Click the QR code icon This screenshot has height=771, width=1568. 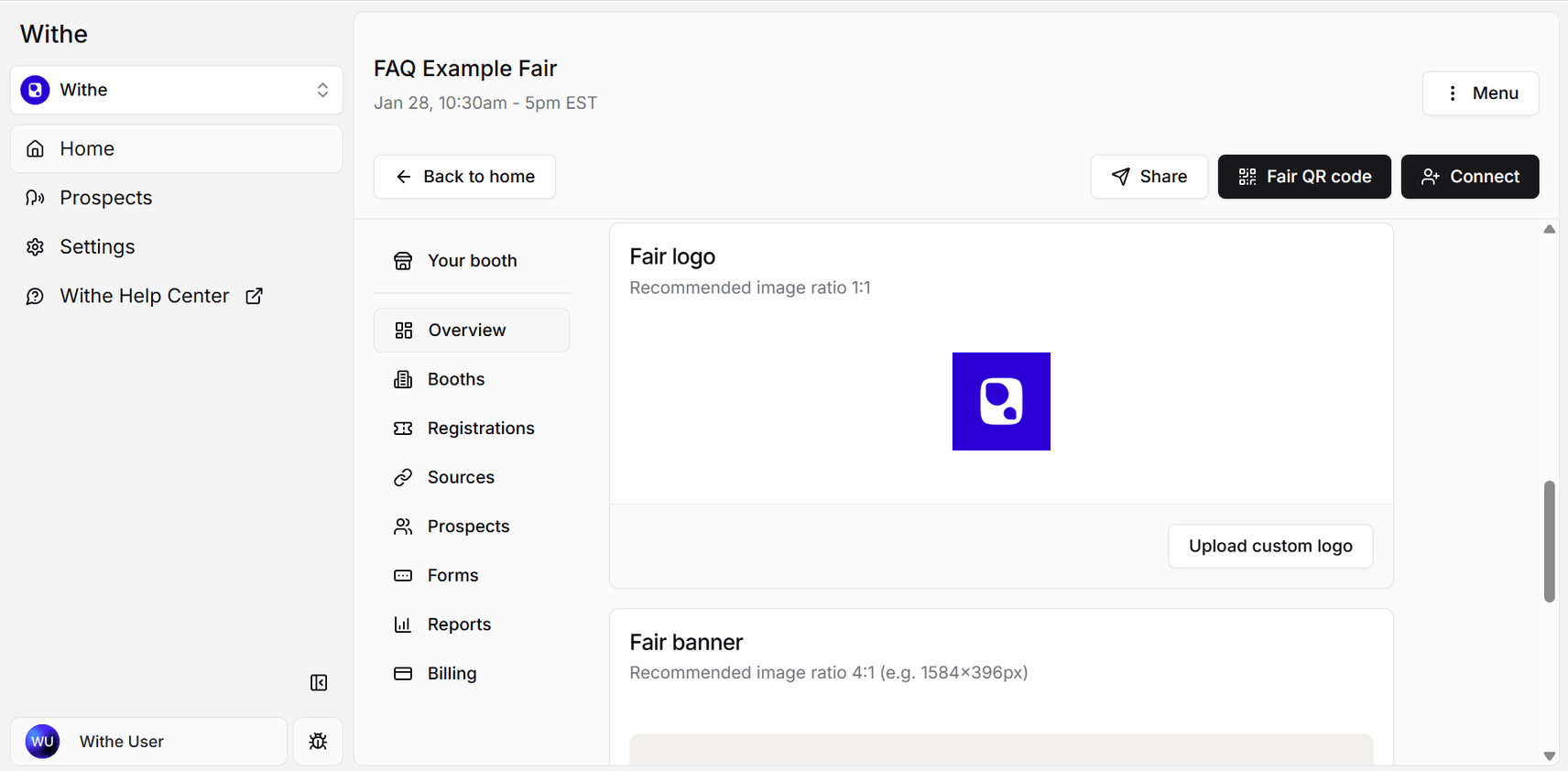(1247, 177)
